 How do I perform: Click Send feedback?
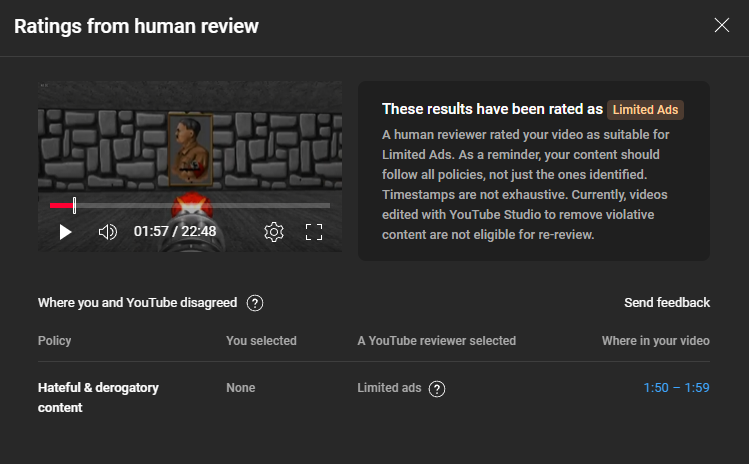[667, 302]
